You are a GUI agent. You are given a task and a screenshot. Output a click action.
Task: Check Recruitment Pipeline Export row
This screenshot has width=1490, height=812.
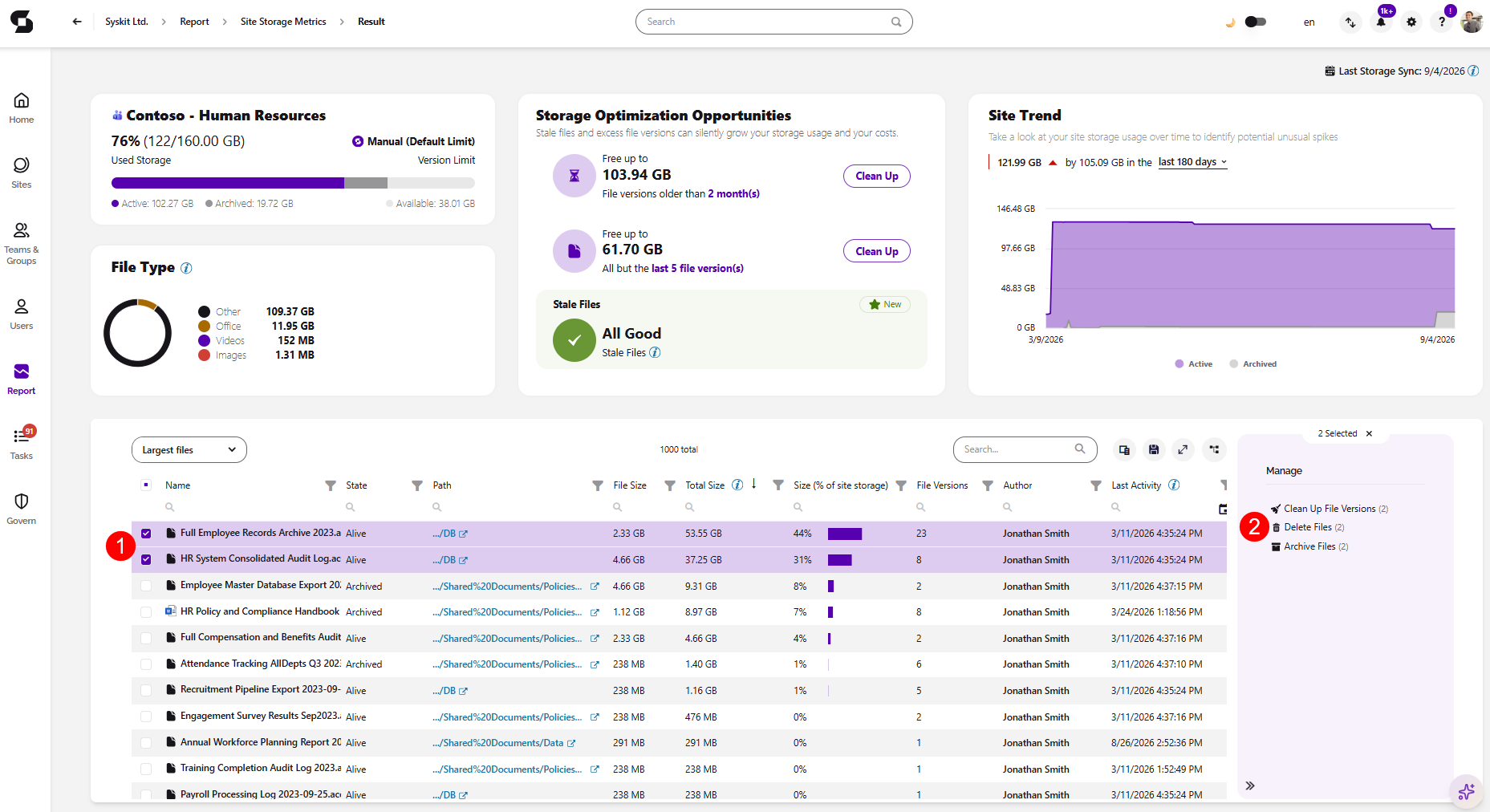146,690
